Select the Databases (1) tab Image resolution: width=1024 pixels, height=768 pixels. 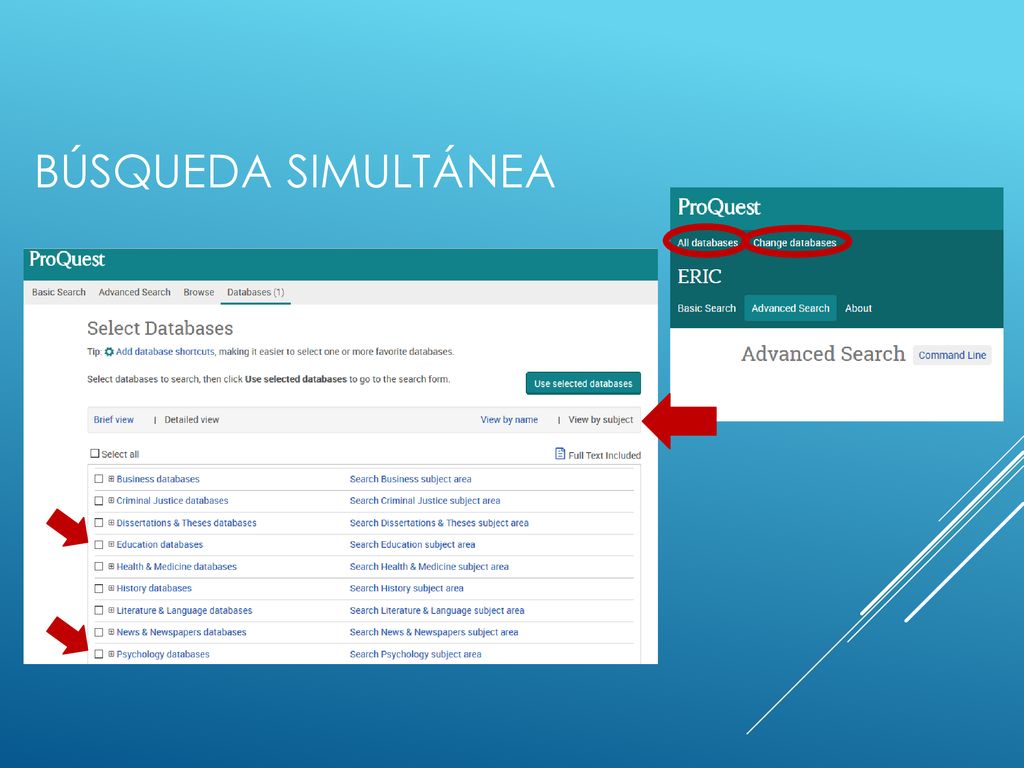point(255,292)
